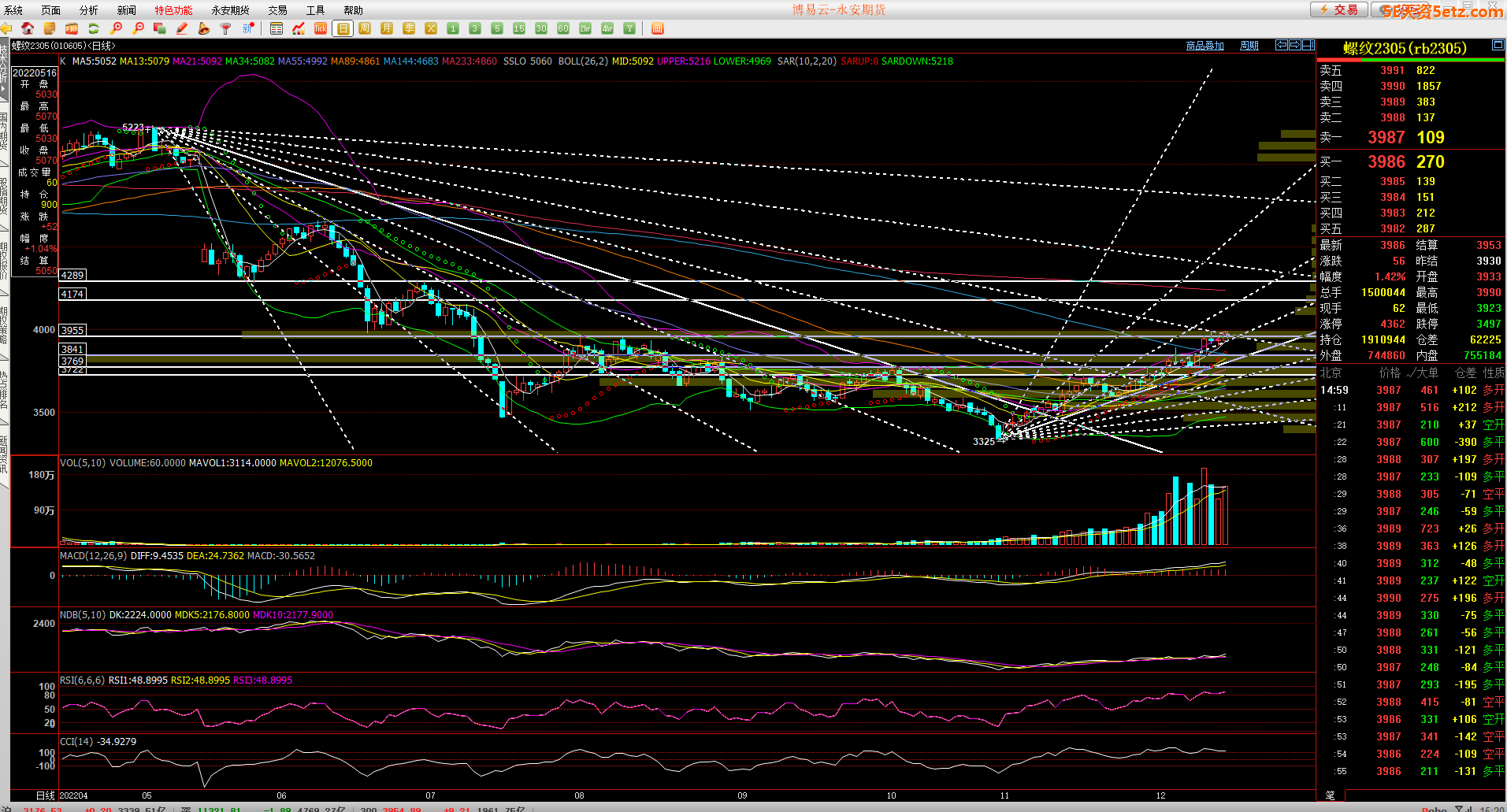The image size is (1507, 812).
Task: Select the monthly 月 period button
Action: pyautogui.click(x=387, y=28)
